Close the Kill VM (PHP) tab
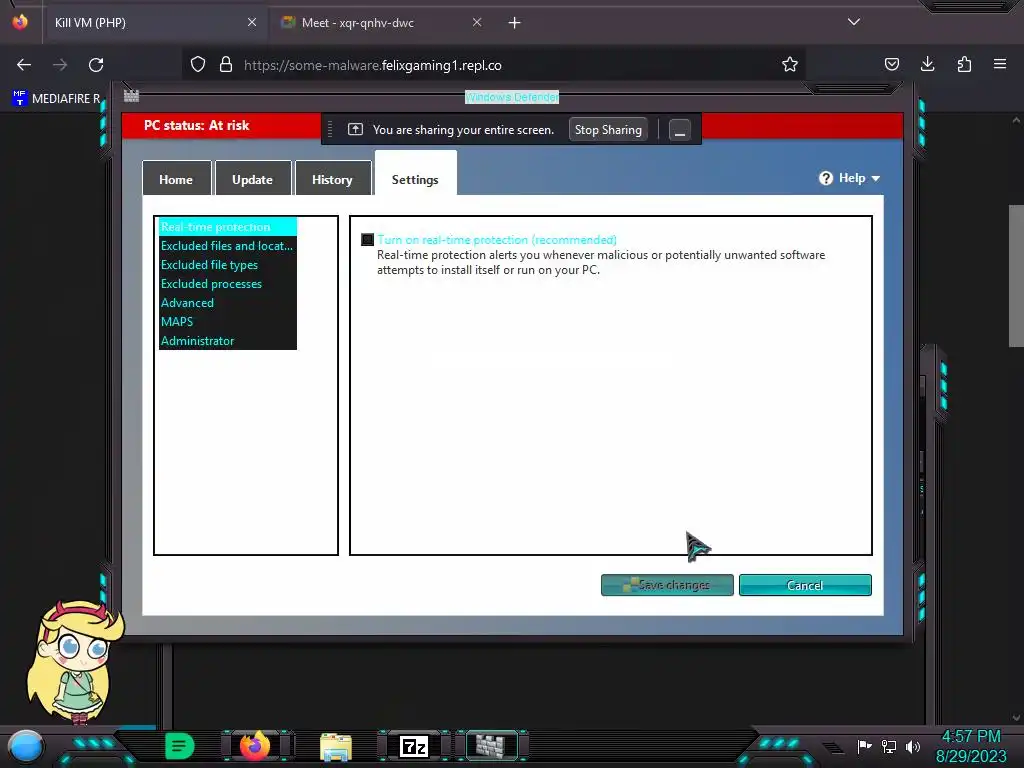The height and width of the screenshot is (768, 1024). click(252, 22)
